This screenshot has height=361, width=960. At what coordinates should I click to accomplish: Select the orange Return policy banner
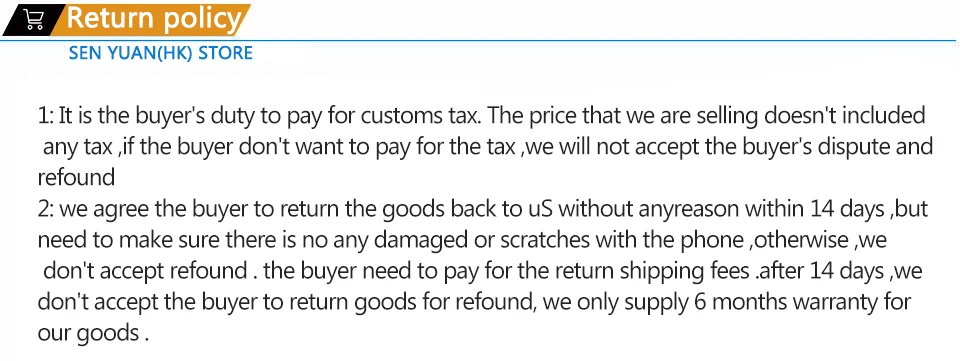153,19
